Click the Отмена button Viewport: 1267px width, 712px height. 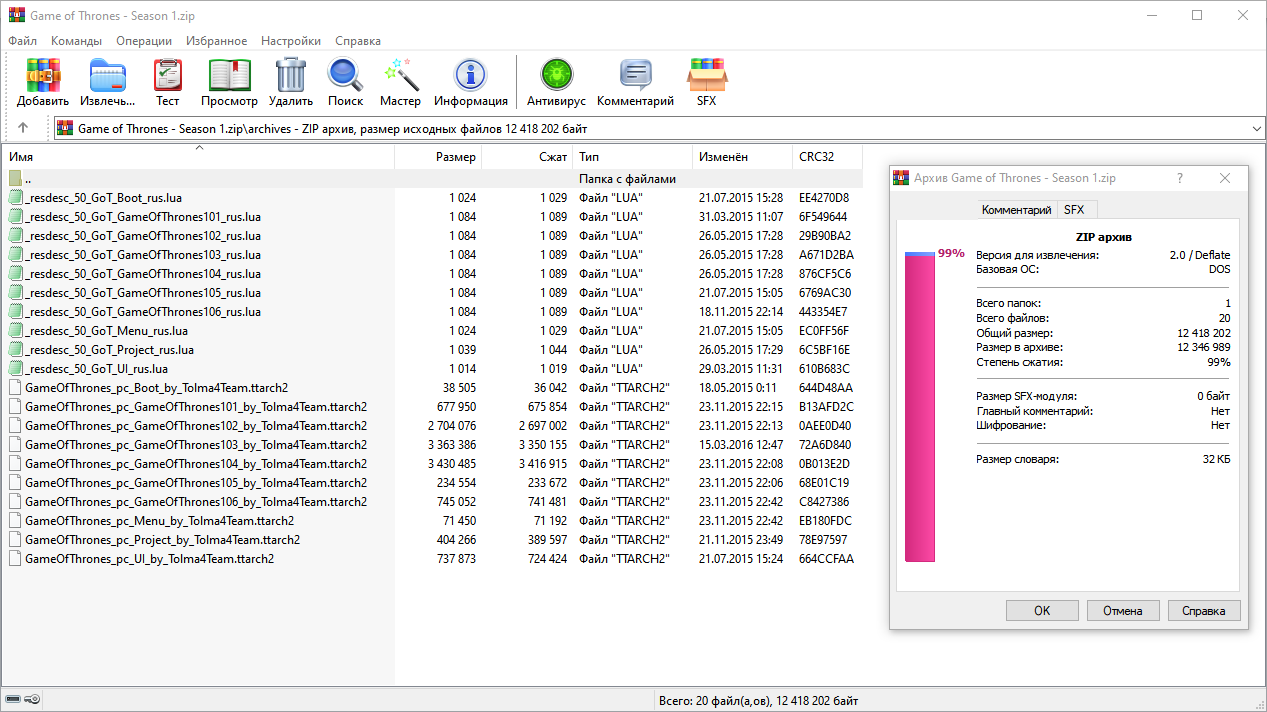(x=1123, y=611)
